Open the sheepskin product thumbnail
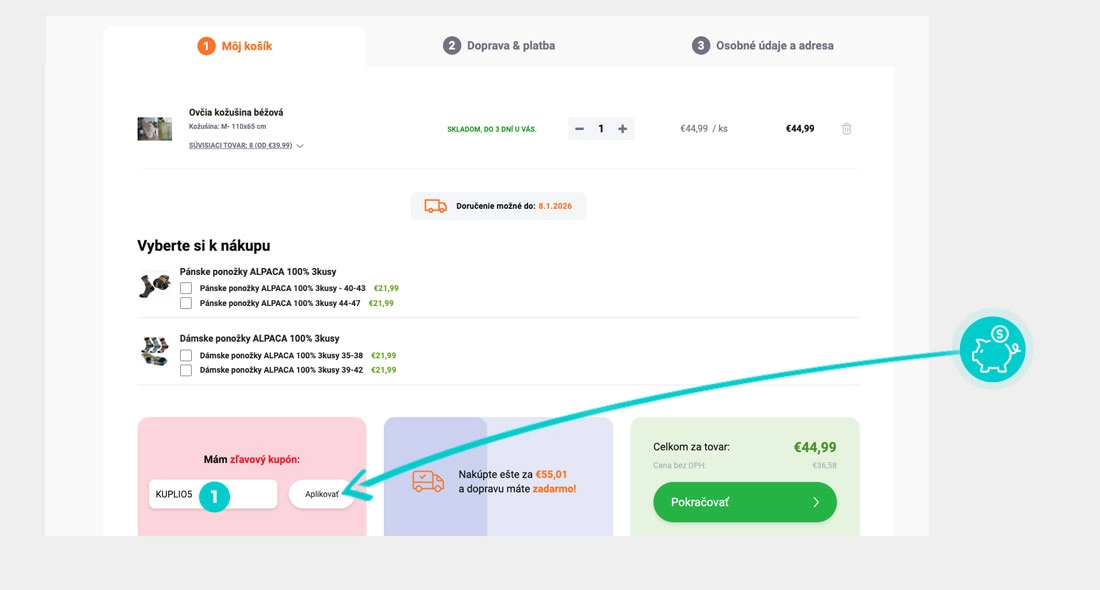 (155, 129)
